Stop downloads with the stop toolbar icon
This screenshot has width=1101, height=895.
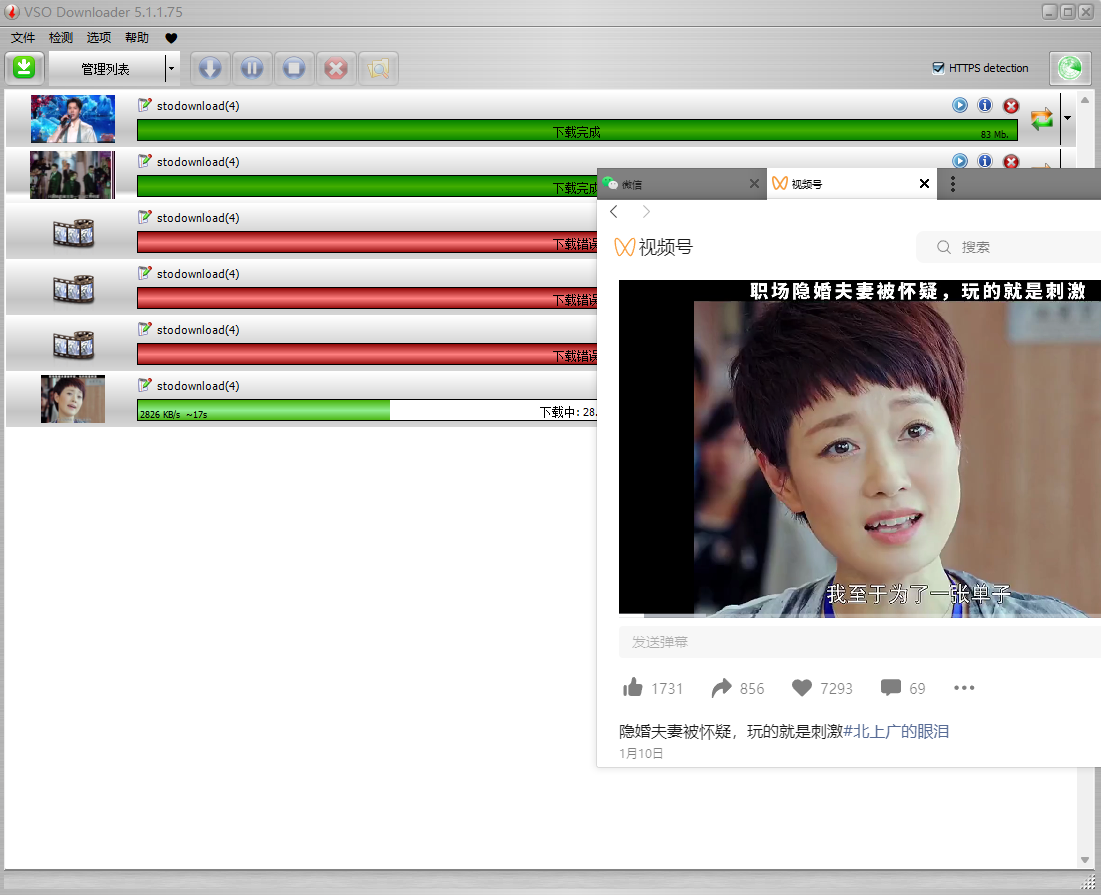[x=294, y=68]
